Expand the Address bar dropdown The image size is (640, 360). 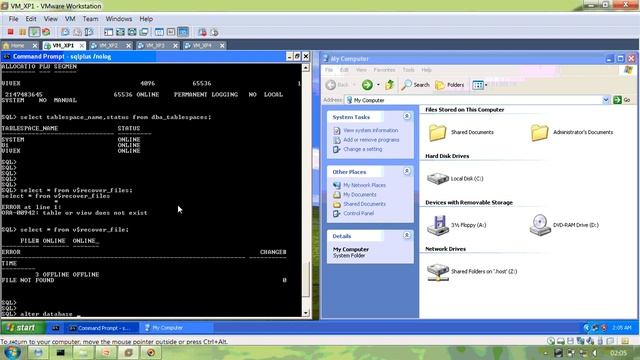point(606,100)
